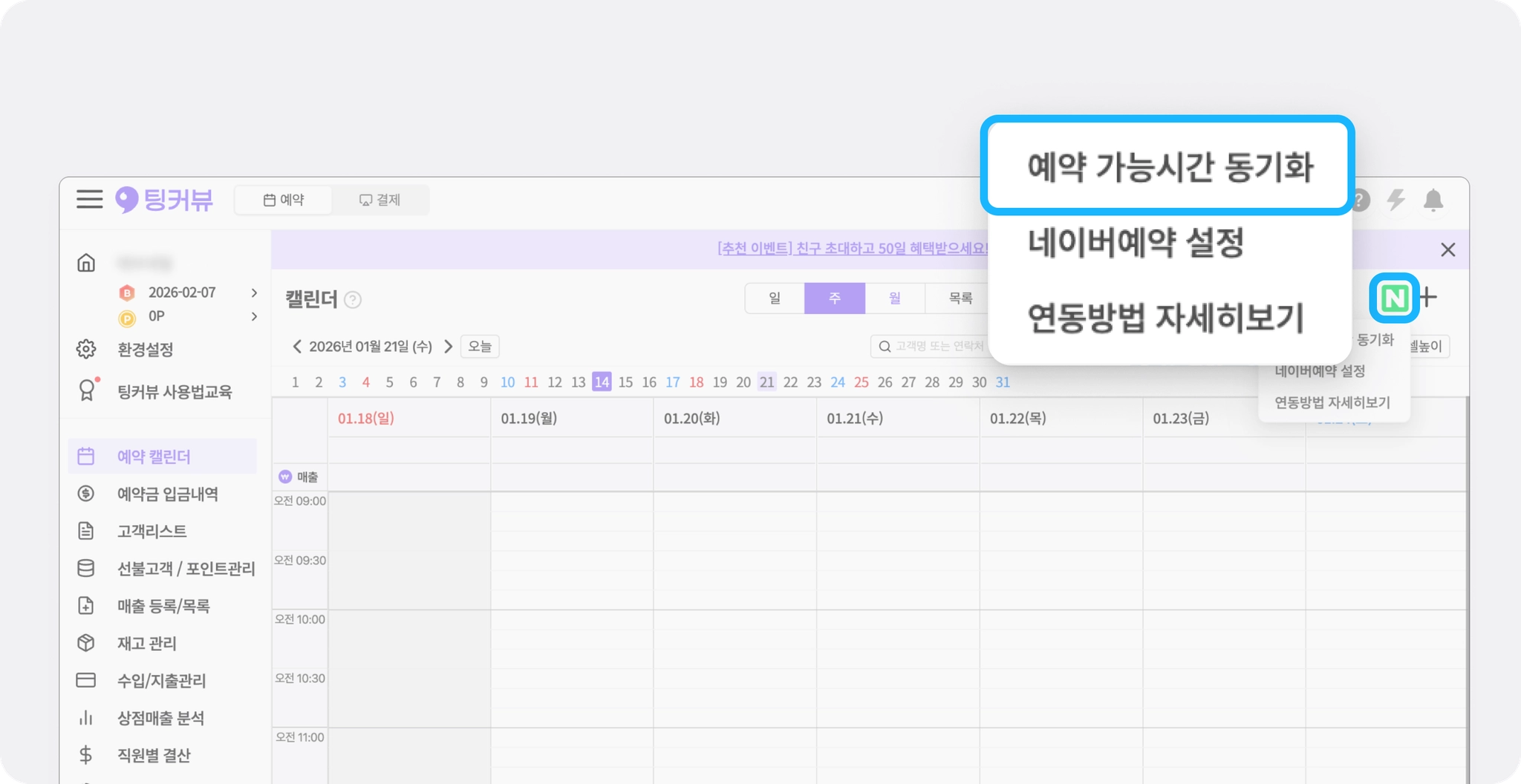This screenshot has height=784, width=1521.
Task: Select the 목록 list view tab
Action: pyautogui.click(x=960, y=298)
